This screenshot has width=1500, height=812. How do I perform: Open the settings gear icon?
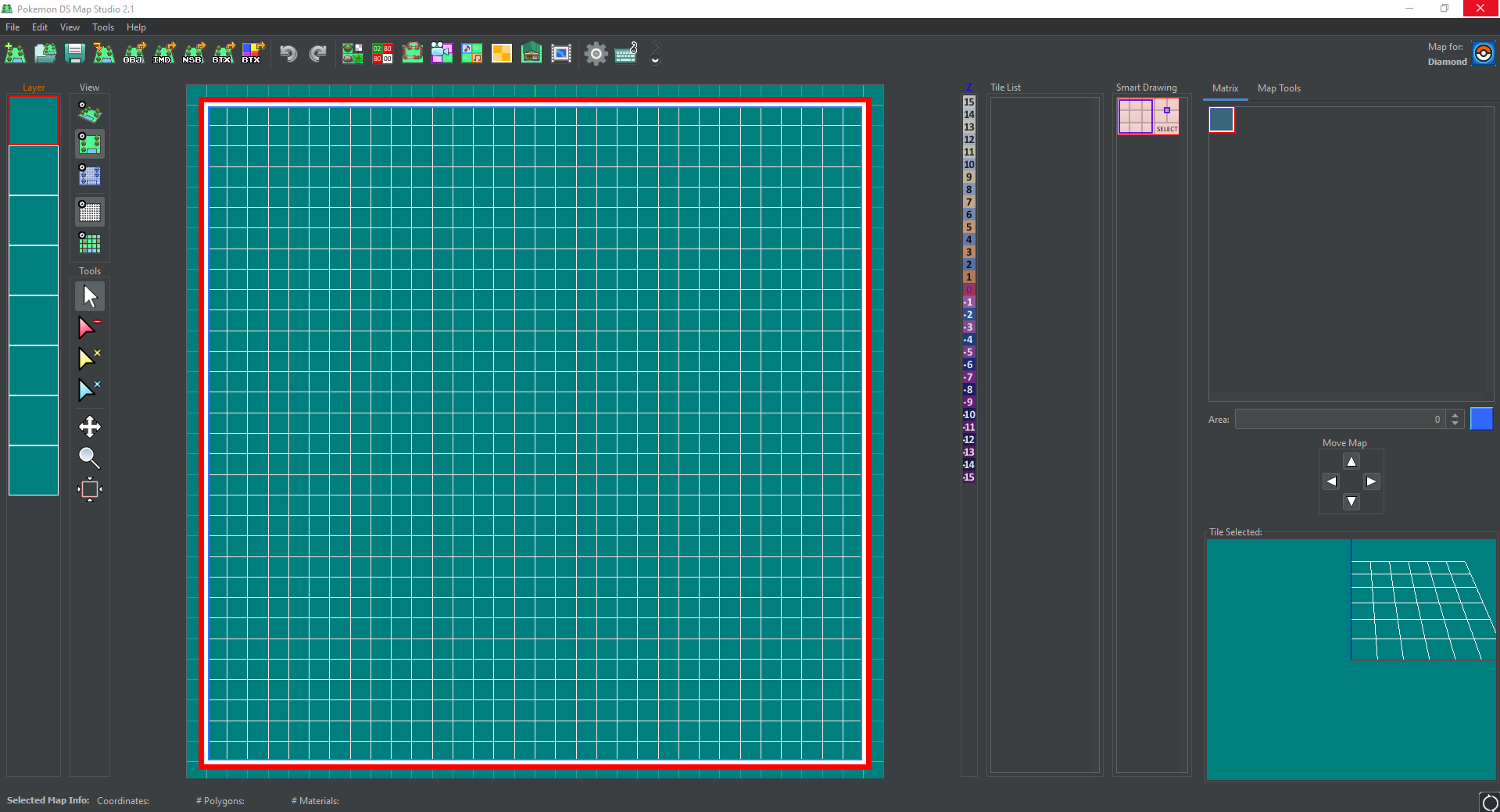(x=596, y=53)
